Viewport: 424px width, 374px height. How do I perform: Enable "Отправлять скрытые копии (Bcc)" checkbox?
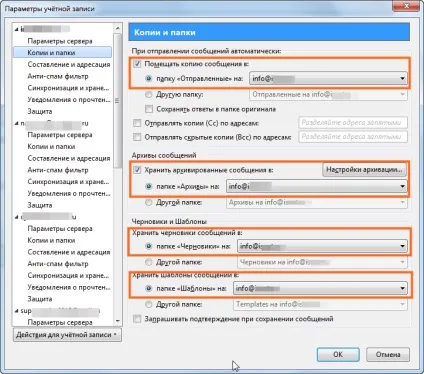(137, 137)
